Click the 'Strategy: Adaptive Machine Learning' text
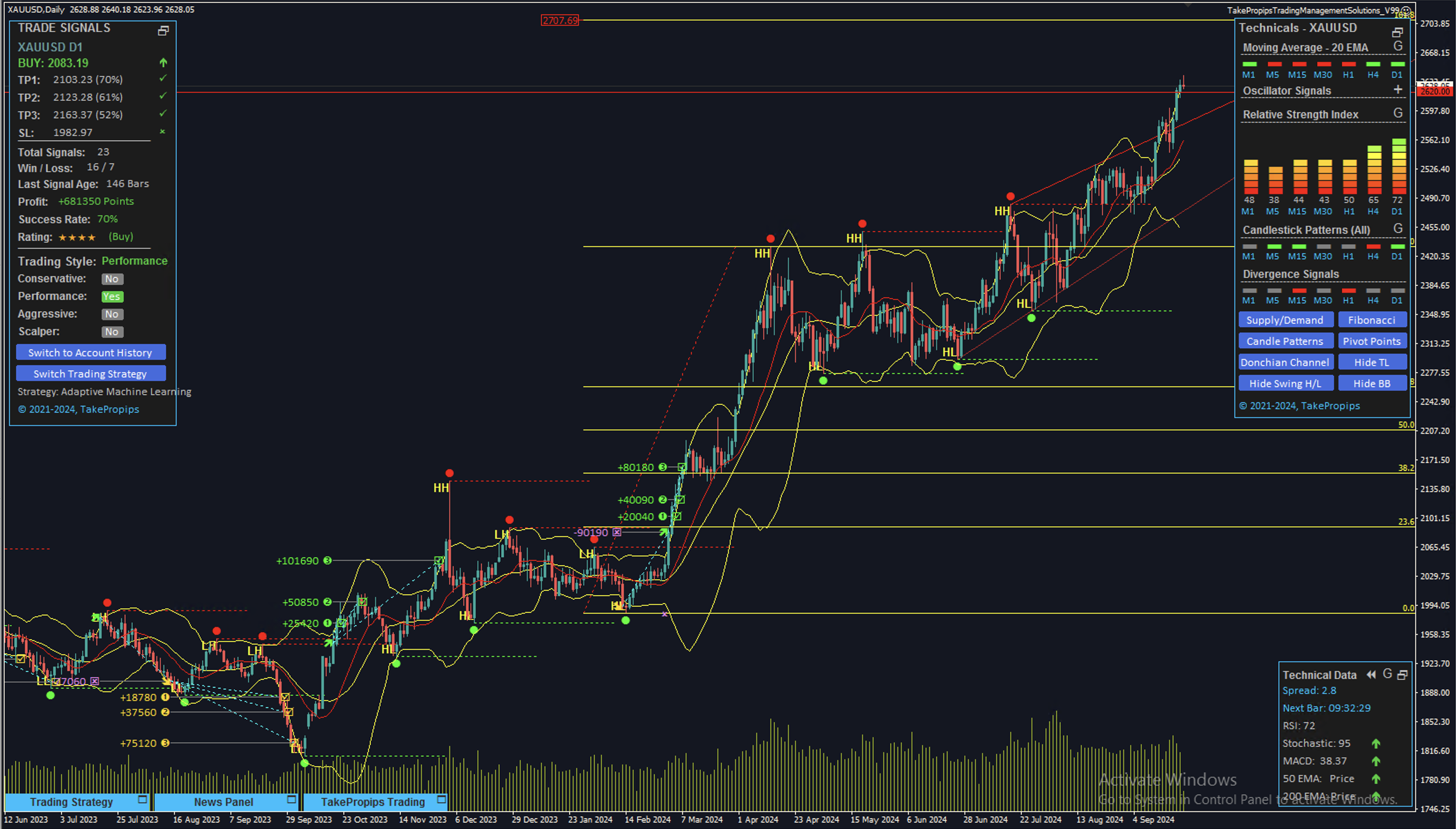This screenshot has width=1456, height=829. coord(104,392)
